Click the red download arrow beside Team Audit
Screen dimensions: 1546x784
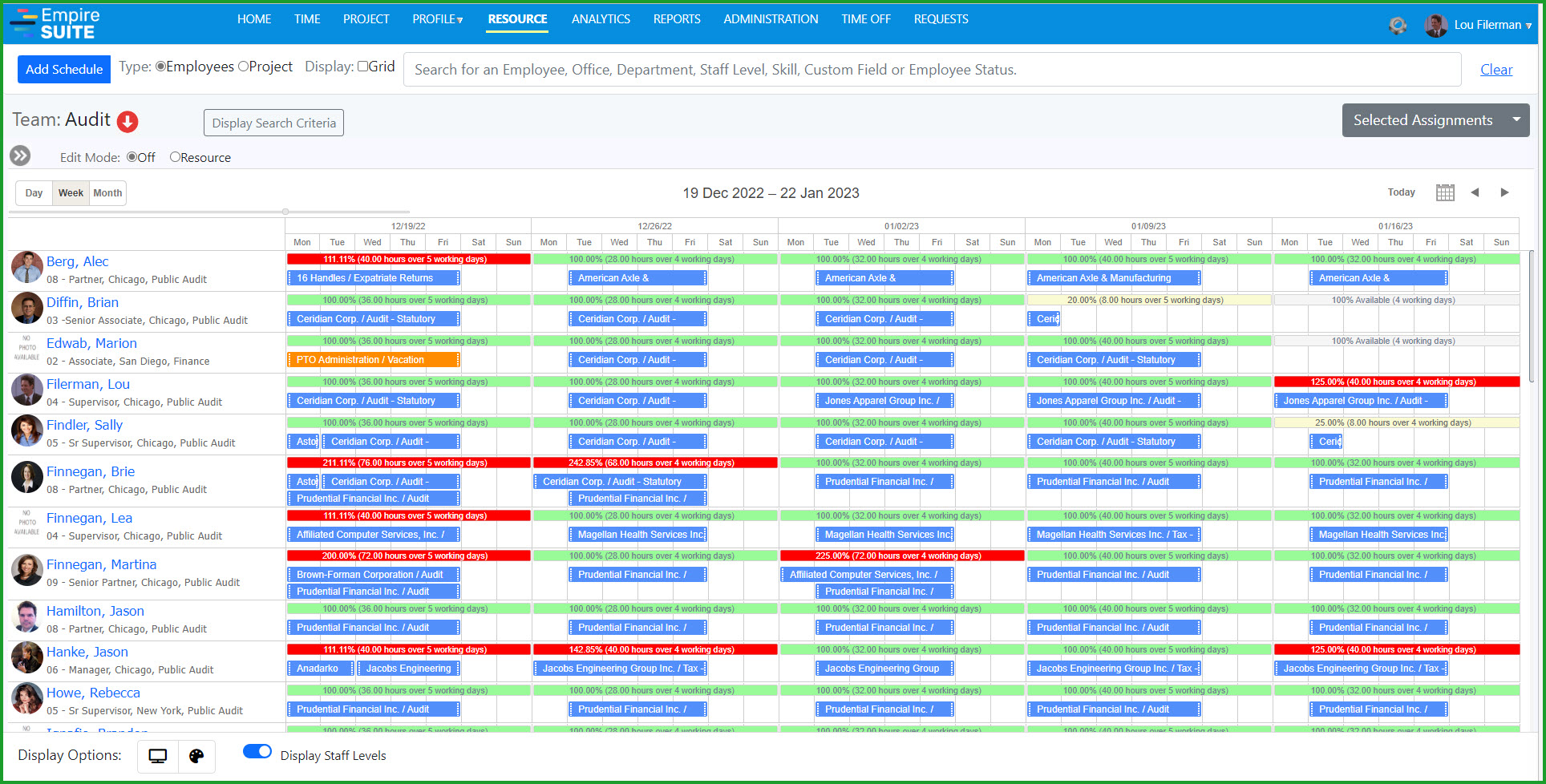[x=127, y=121]
